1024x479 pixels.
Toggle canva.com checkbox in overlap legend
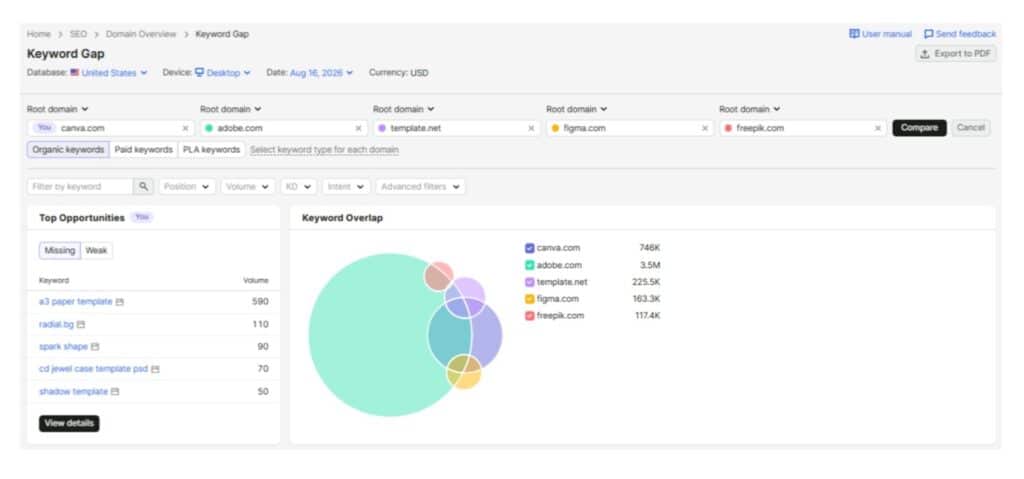click(530, 248)
